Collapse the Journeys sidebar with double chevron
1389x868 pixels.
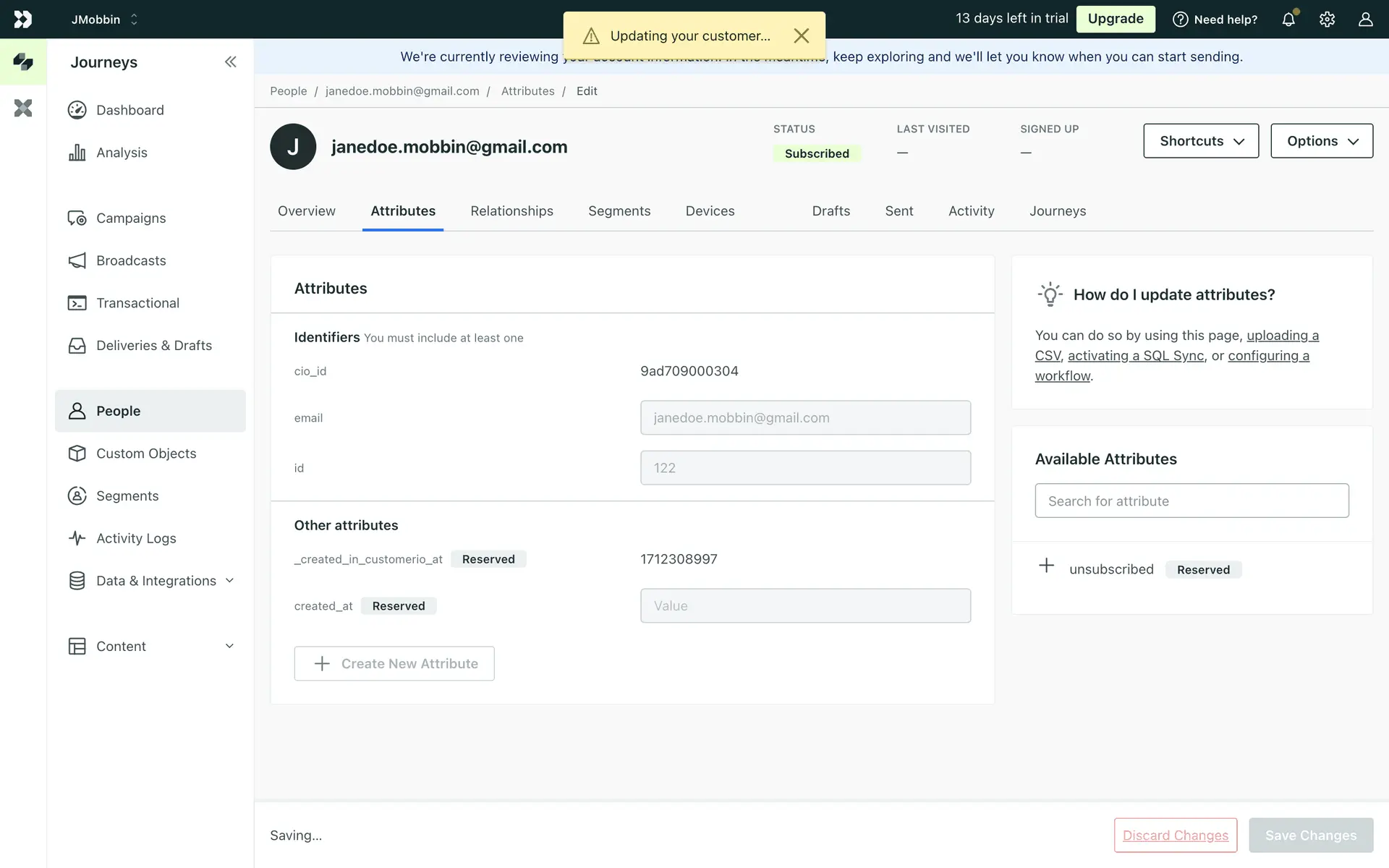click(x=230, y=62)
